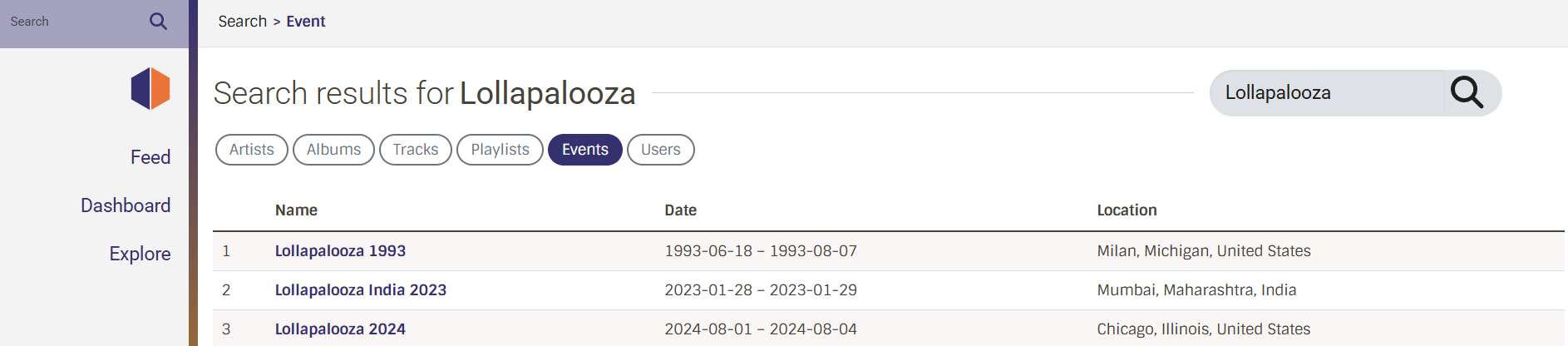
Task: Click the Date column header
Action: click(x=680, y=210)
